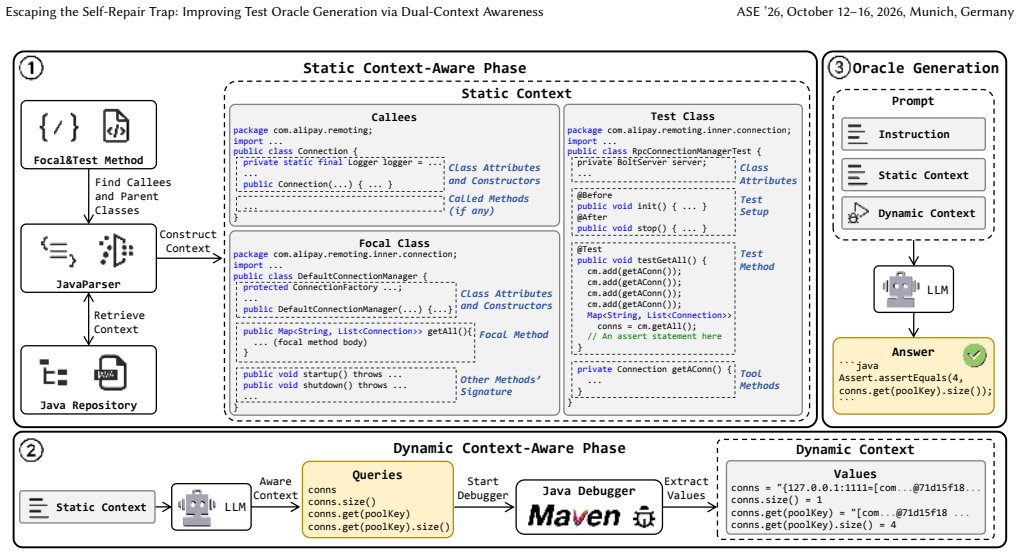The height and width of the screenshot is (555, 1021).
Task: Click 'private BoltServer server;' line
Action: pos(641,162)
